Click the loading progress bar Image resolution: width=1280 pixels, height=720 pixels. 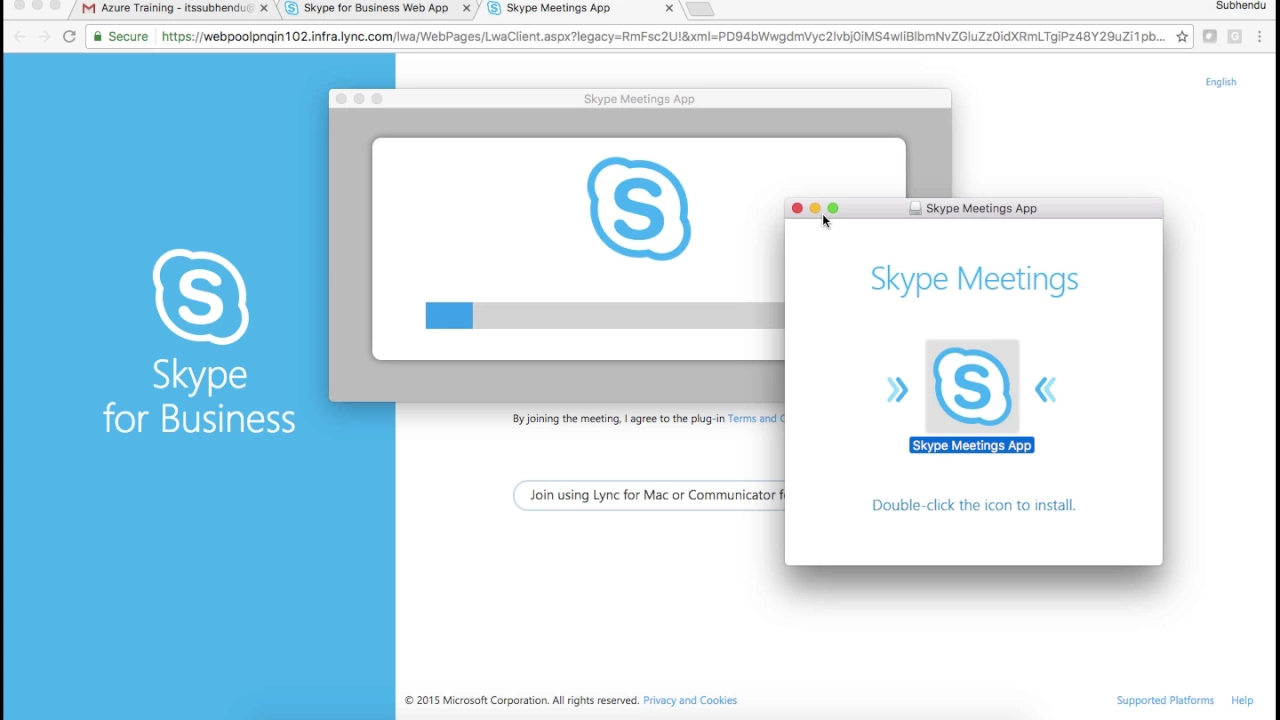(605, 316)
